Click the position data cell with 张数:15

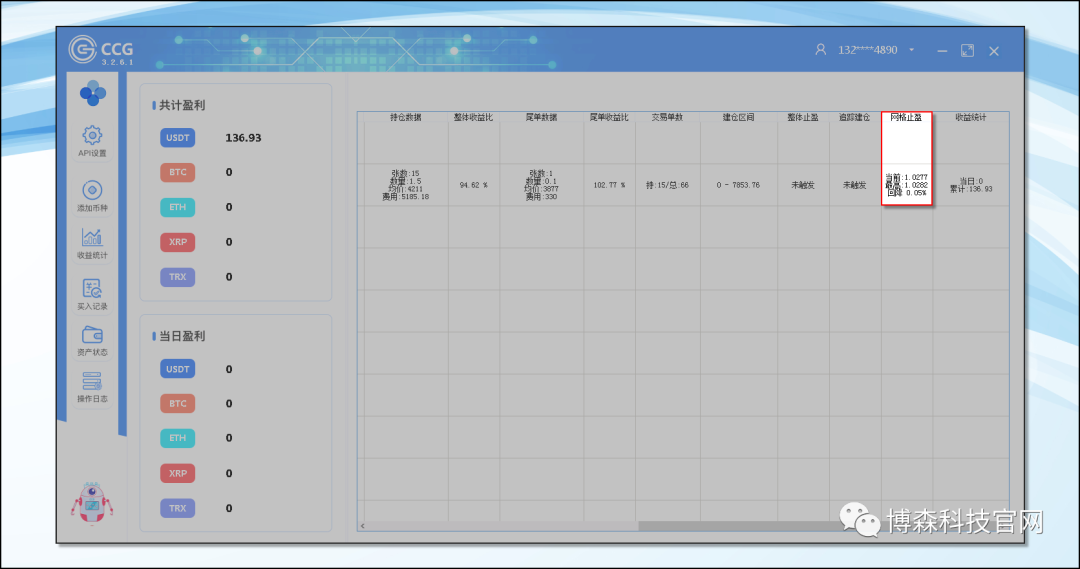pos(406,185)
